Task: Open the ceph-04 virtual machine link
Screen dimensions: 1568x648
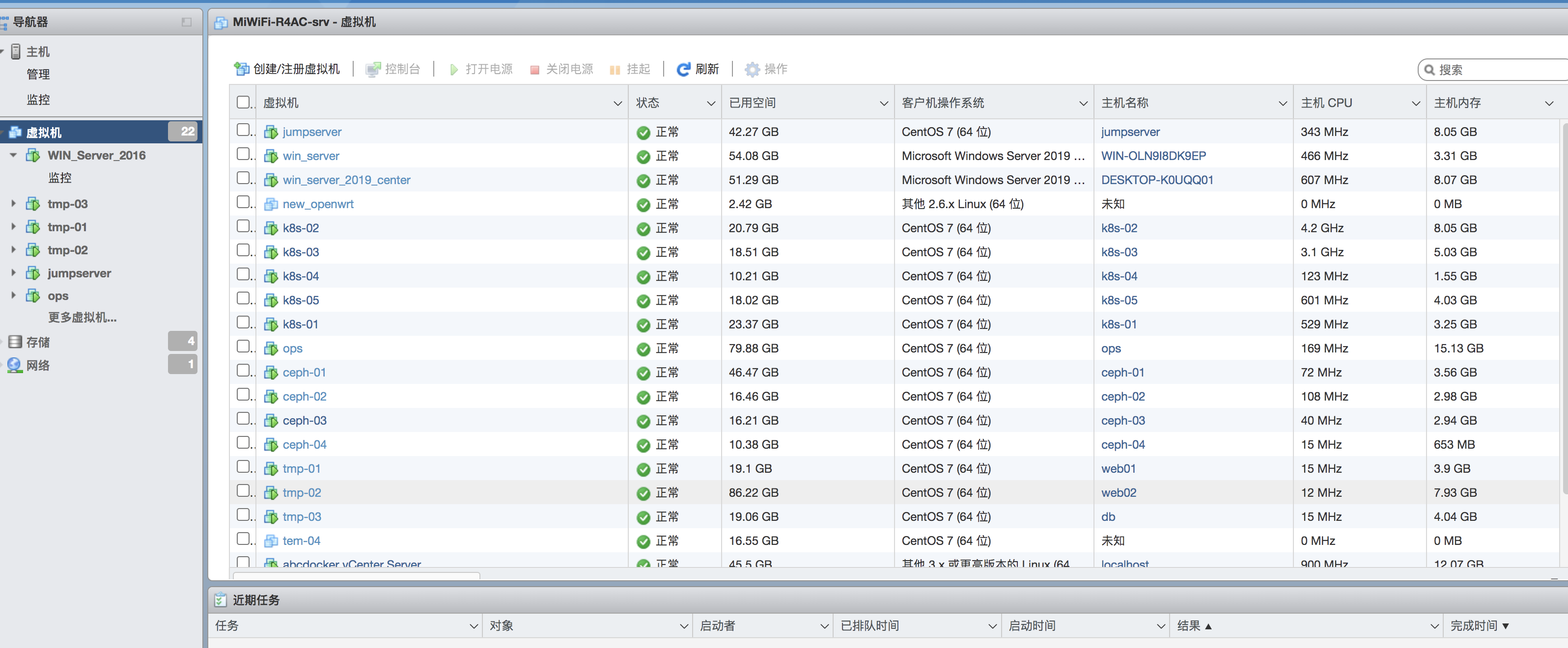Action: (305, 445)
